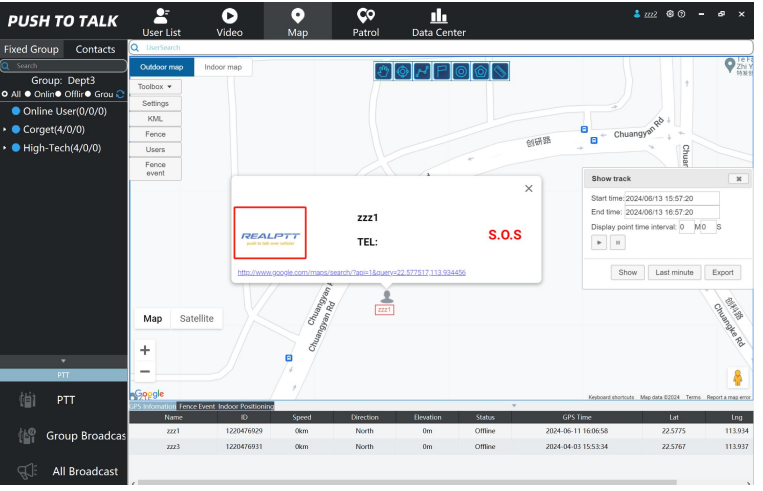
Task: Click the refresh icon beside group filters
Action: tap(121, 94)
